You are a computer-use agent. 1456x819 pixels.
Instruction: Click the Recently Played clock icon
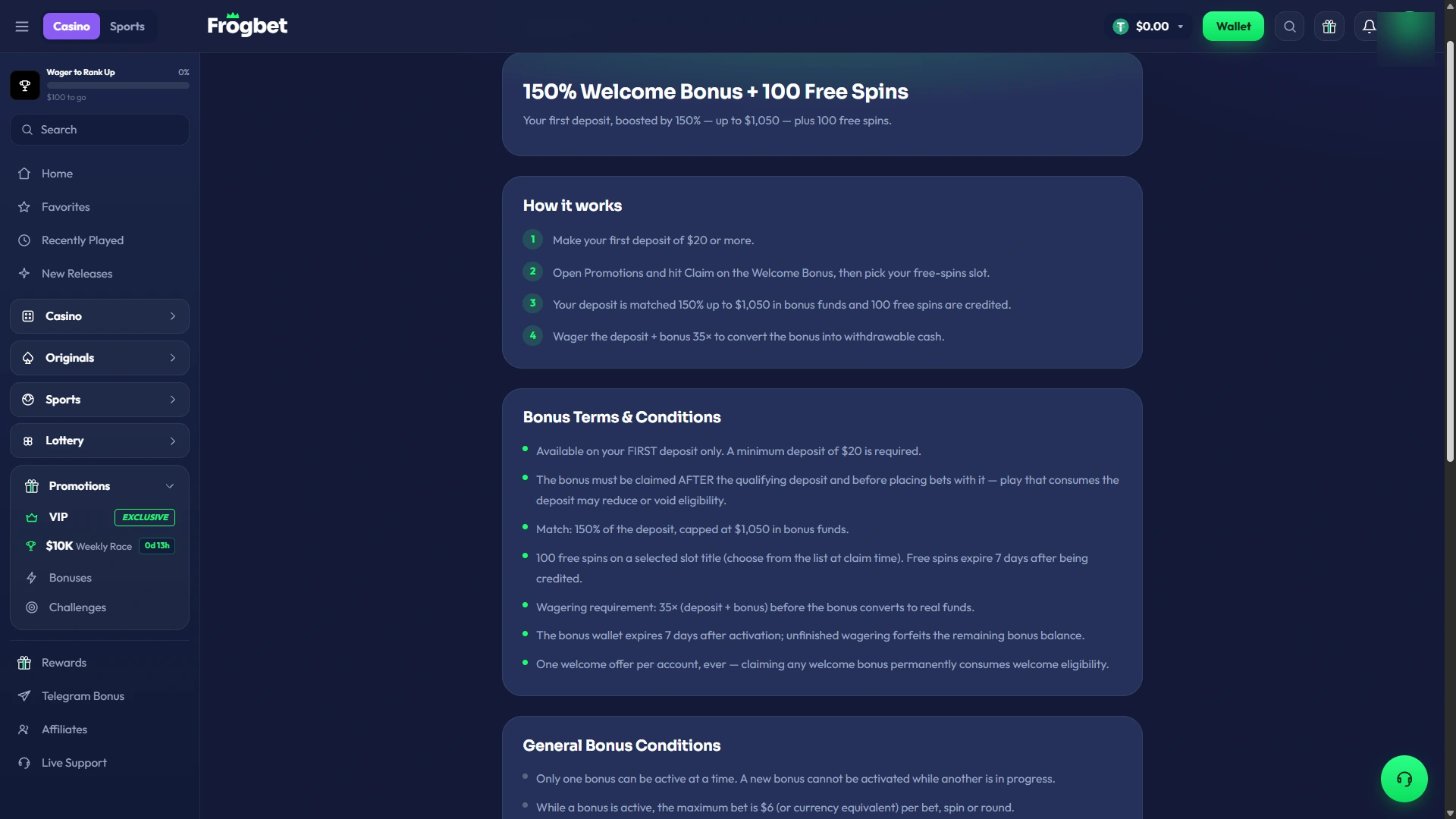[24, 240]
